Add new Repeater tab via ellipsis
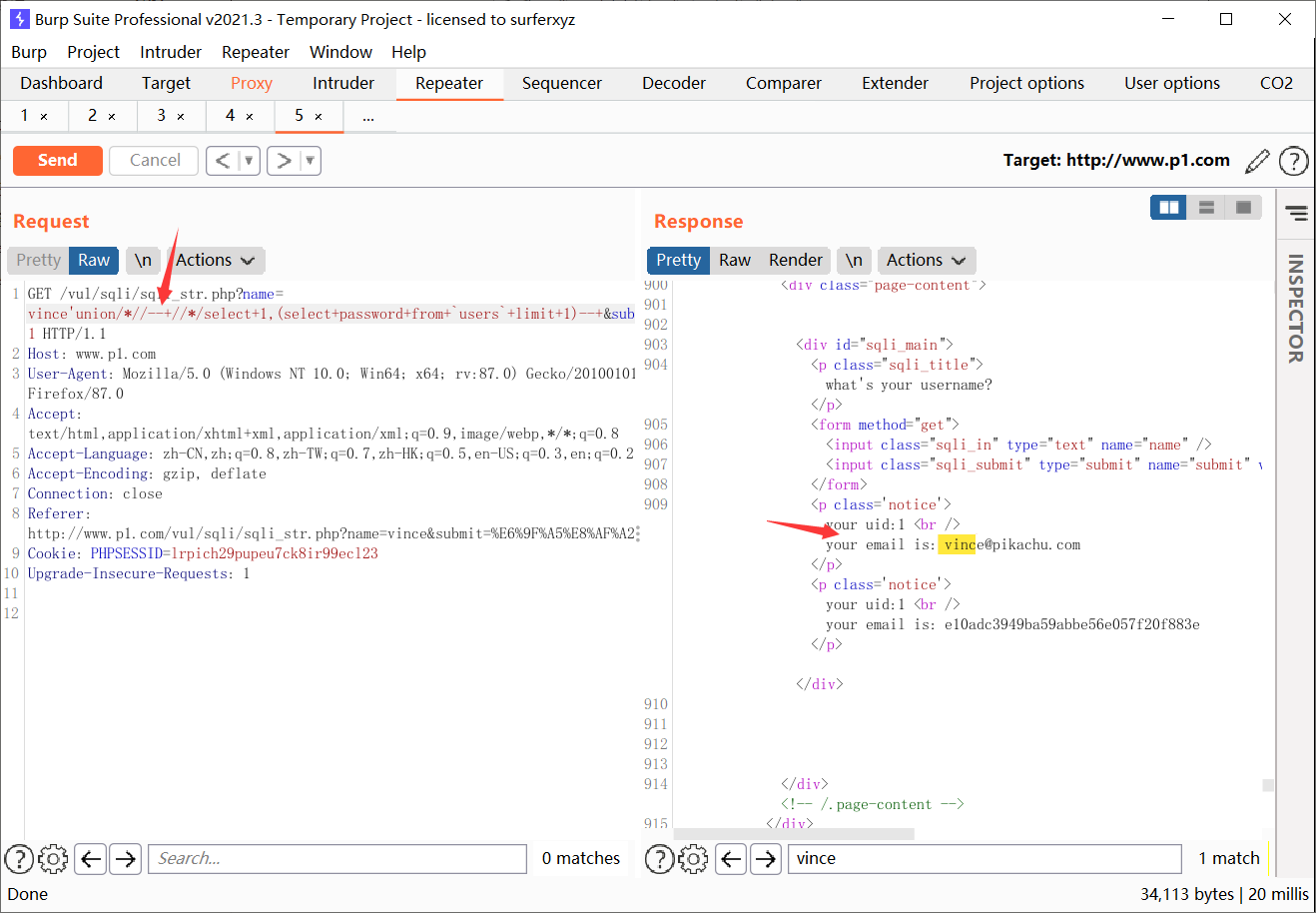The height and width of the screenshot is (913, 1316). click(x=368, y=117)
